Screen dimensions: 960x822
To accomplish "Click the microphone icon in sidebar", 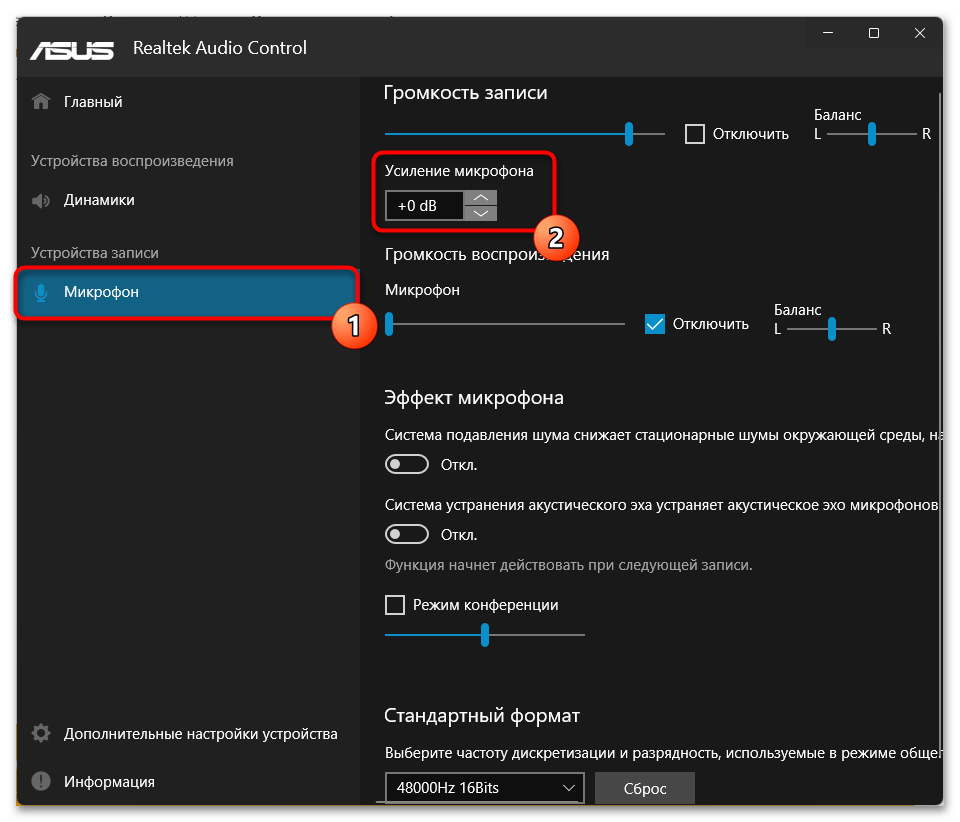I will tap(41, 292).
